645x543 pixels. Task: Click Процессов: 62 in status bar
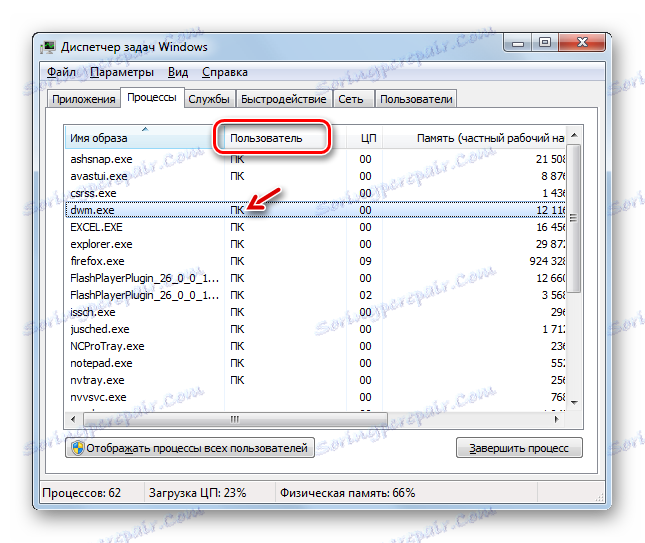pos(81,493)
